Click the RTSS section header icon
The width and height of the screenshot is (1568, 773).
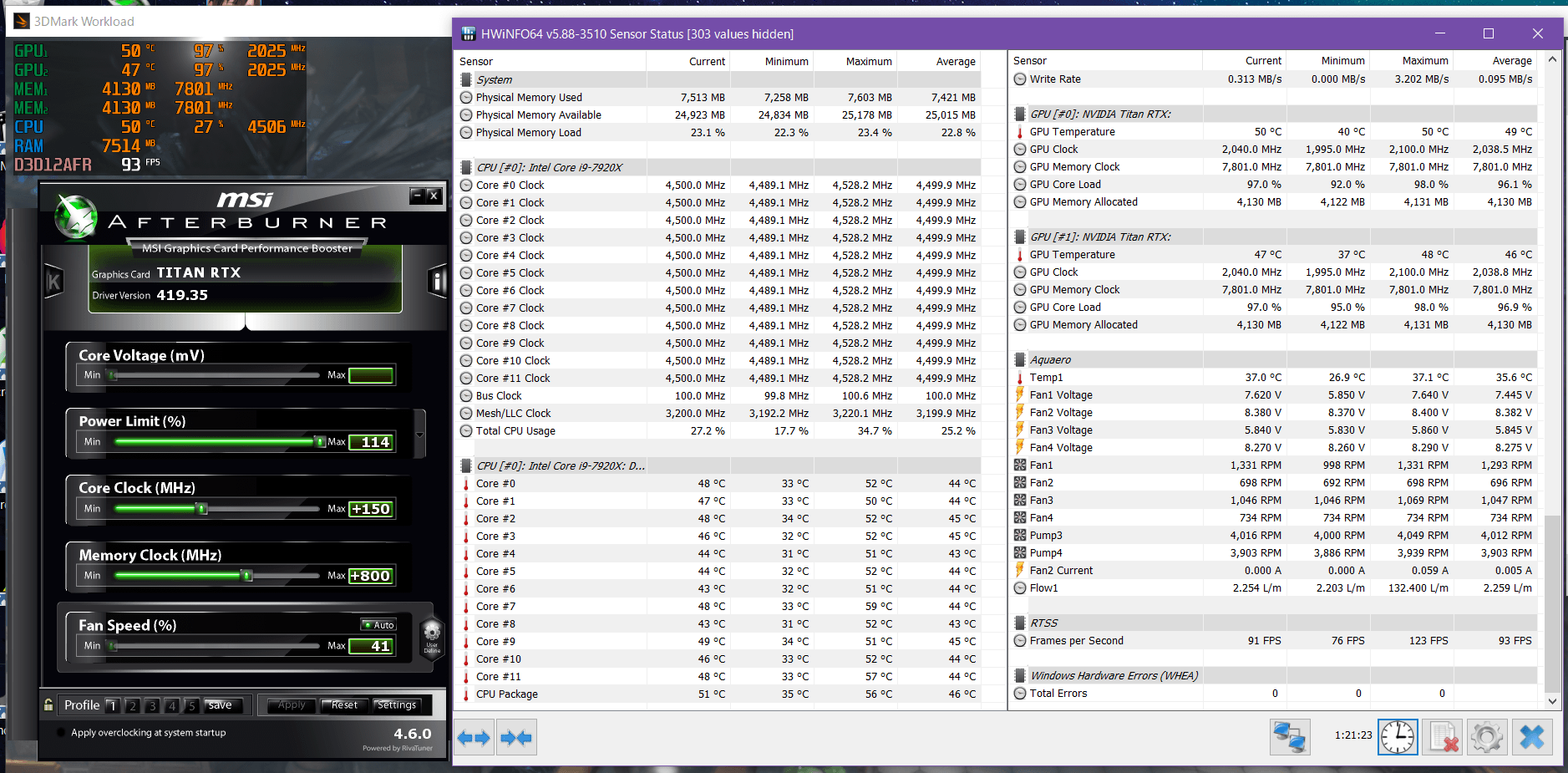pos(1020,623)
